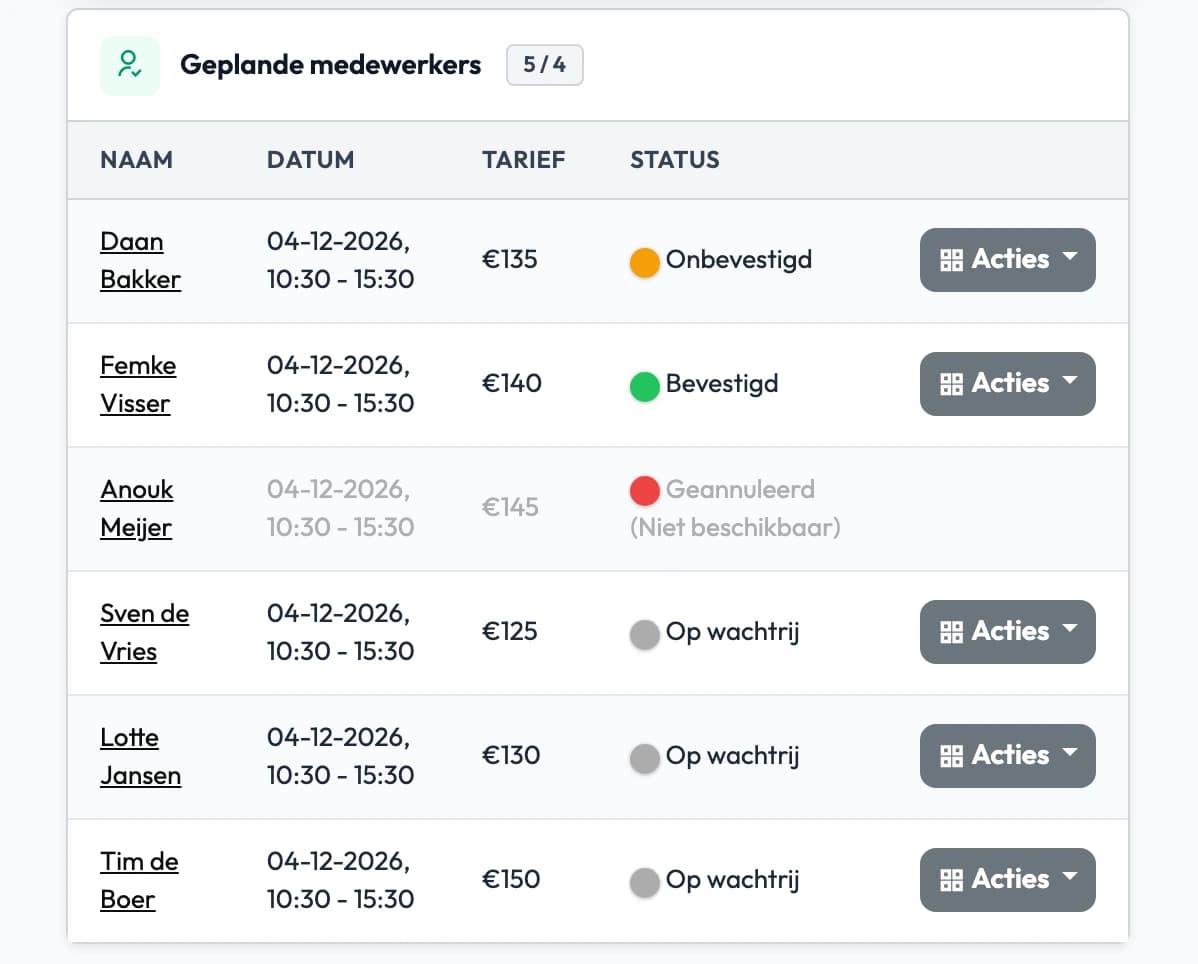Click the grey status dot for Sven de Vries
The image size is (1198, 964).
coord(644,634)
